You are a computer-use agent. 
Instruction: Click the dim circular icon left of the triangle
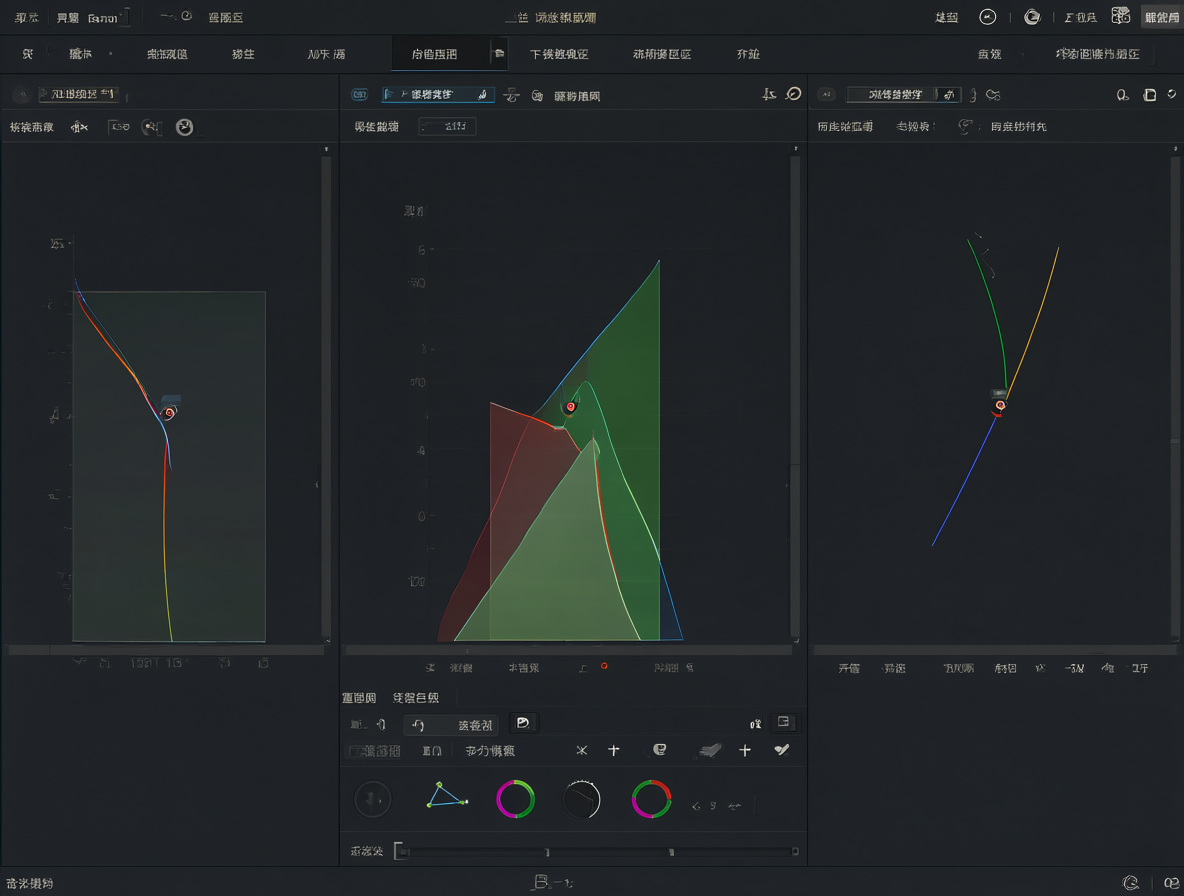372,799
